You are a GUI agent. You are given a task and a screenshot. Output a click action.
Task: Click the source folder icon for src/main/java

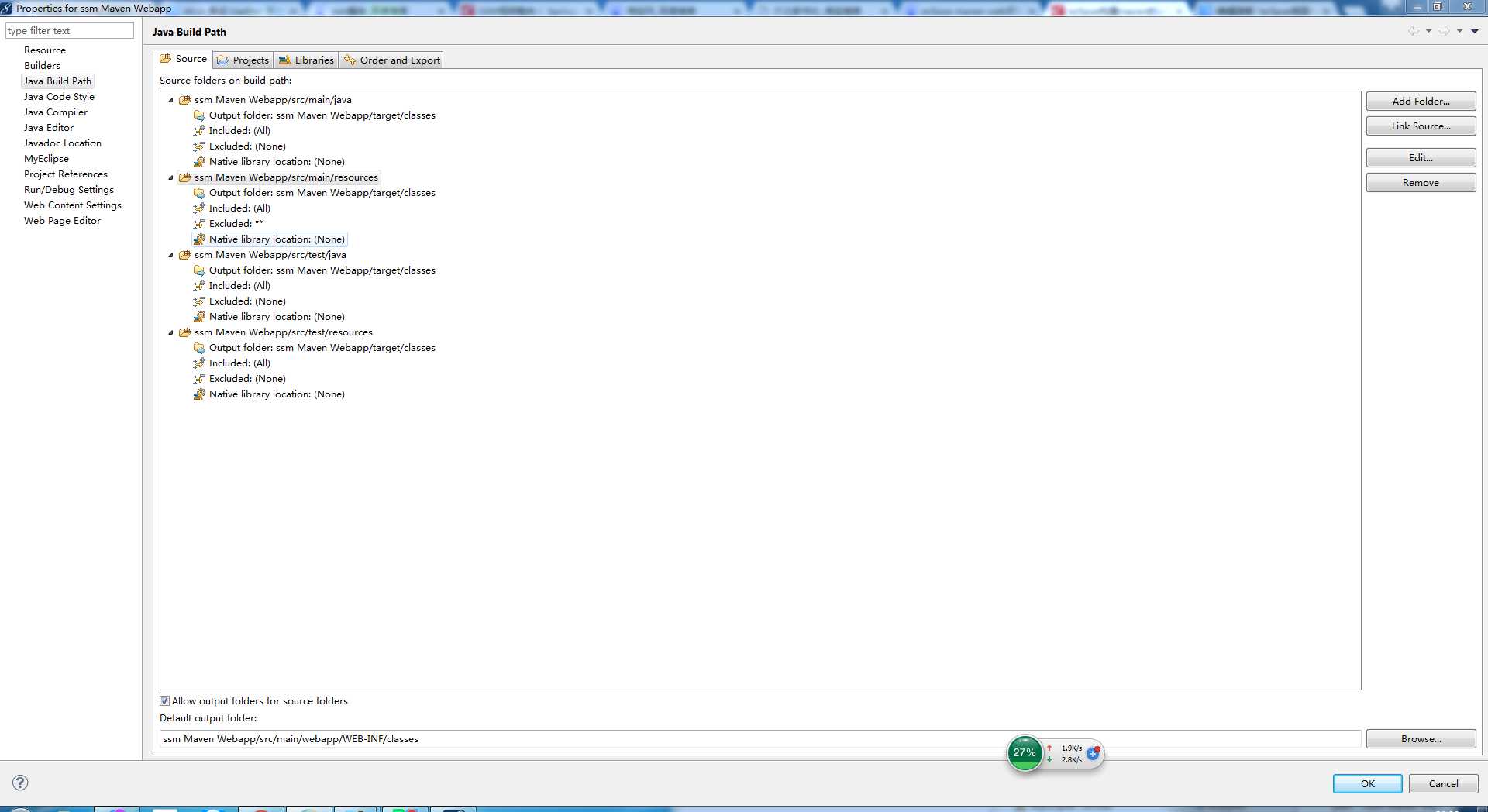184,100
